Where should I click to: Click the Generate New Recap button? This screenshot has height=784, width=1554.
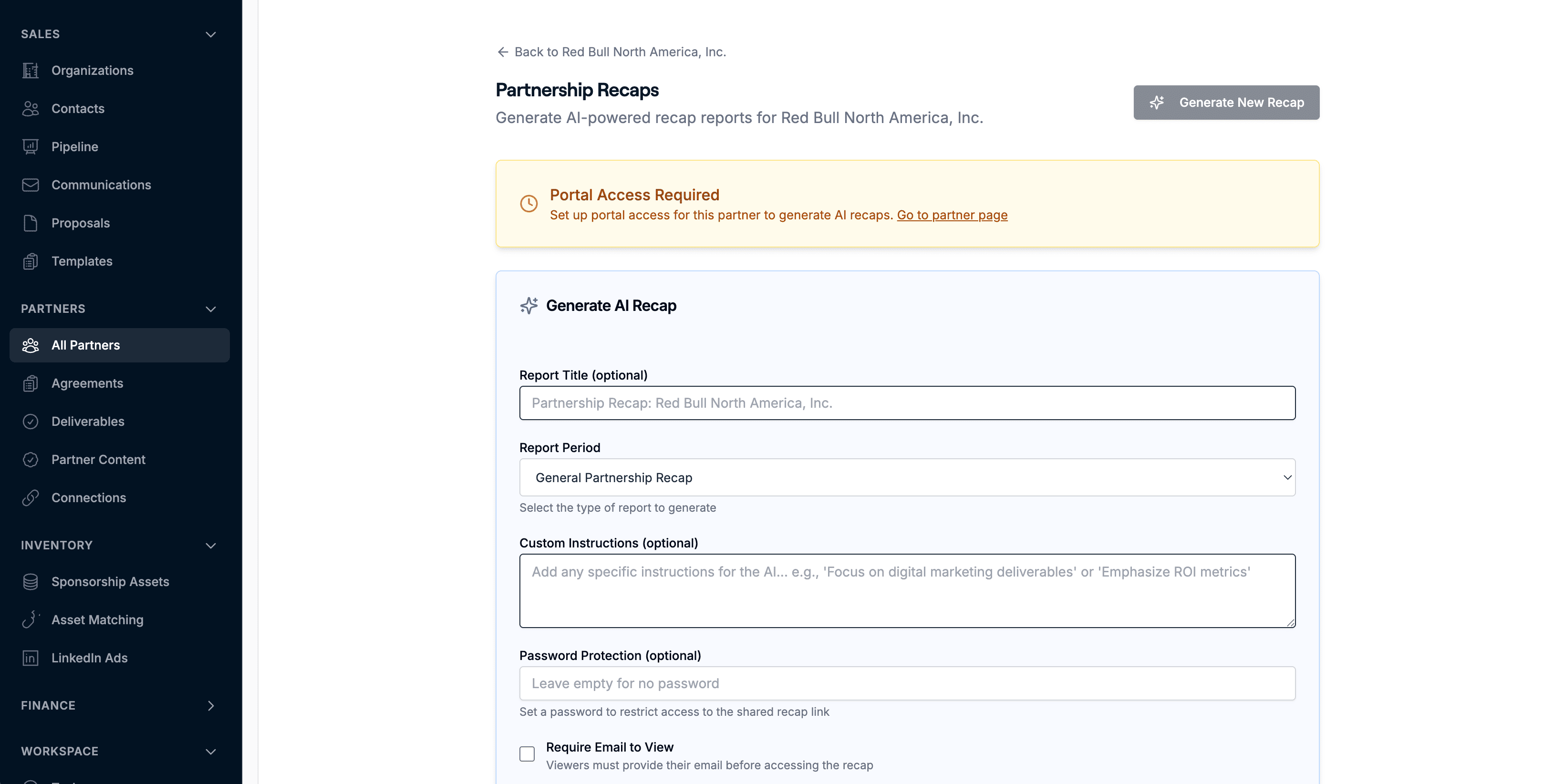coord(1226,103)
